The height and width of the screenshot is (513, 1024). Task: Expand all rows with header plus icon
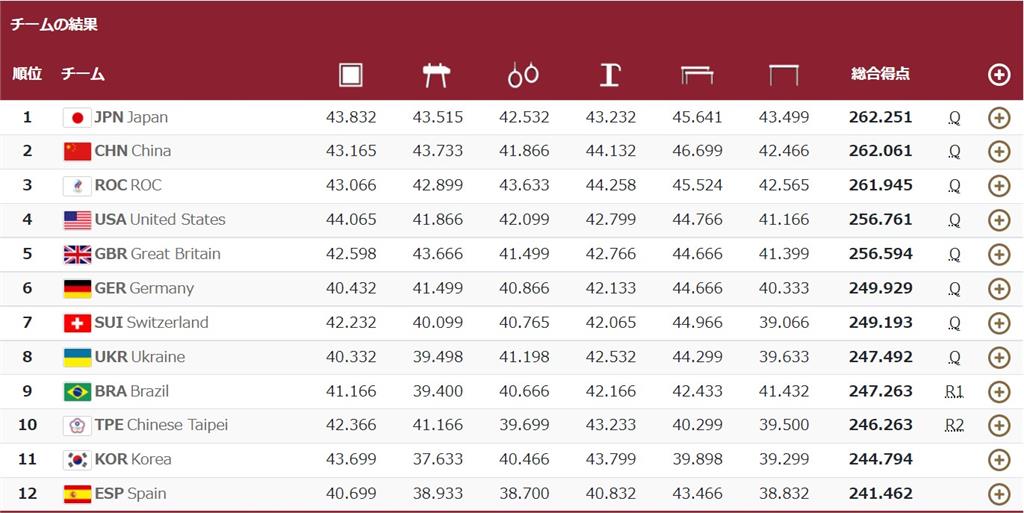(999, 75)
